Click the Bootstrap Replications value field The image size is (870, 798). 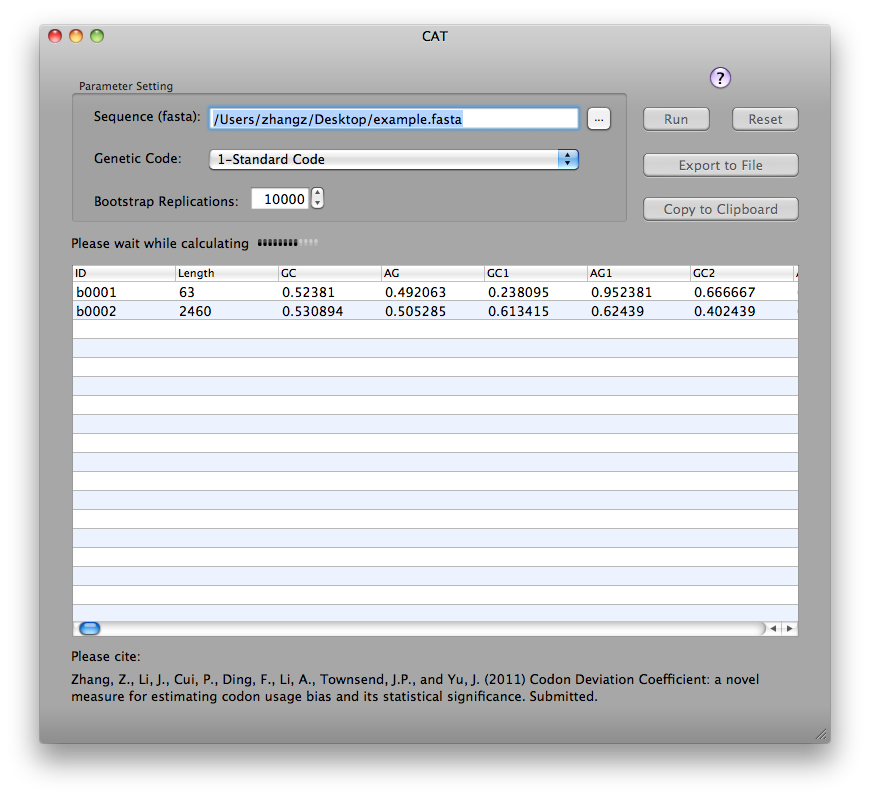[x=280, y=199]
